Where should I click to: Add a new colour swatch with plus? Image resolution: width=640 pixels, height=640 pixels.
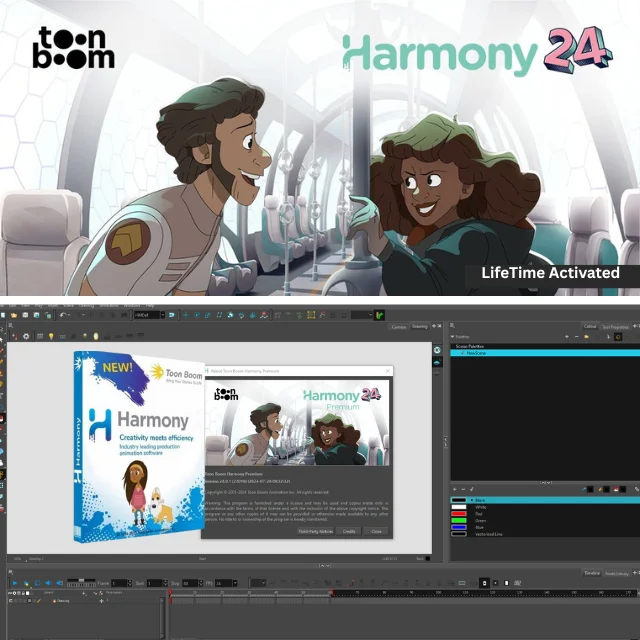click(455, 489)
